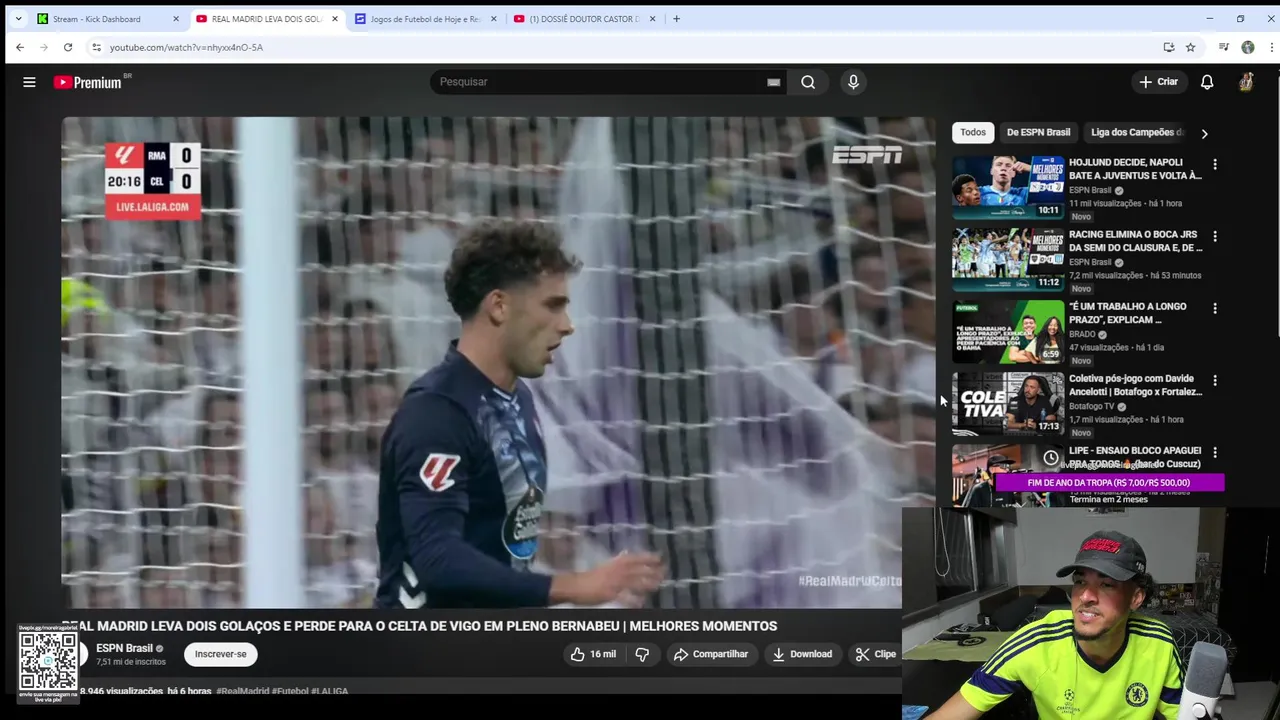Image resolution: width=1280 pixels, height=720 pixels.
Task: Open YouTube notifications bell
Action: coord(1207,82)
